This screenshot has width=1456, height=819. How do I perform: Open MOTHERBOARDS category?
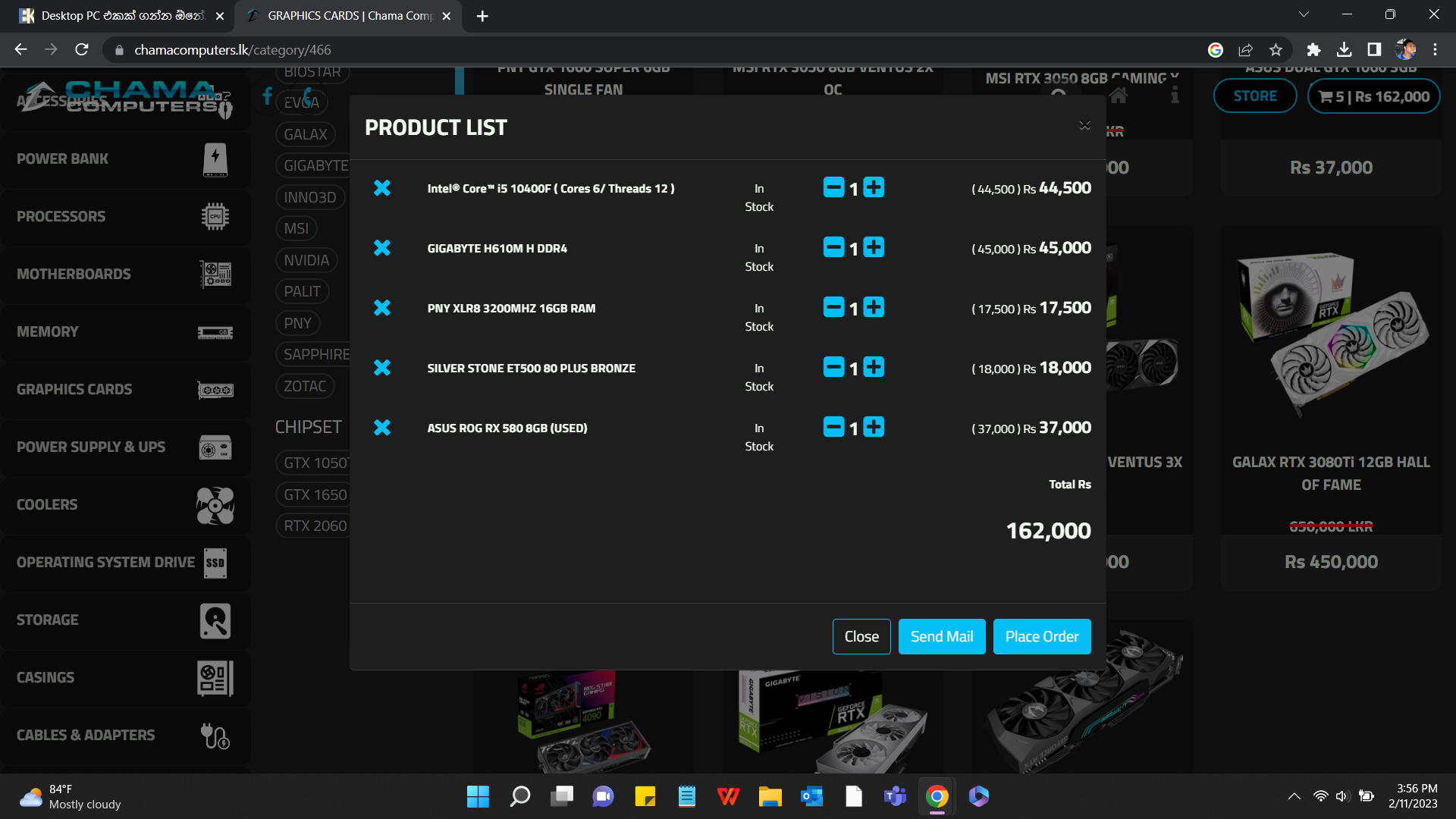[125, 275]
